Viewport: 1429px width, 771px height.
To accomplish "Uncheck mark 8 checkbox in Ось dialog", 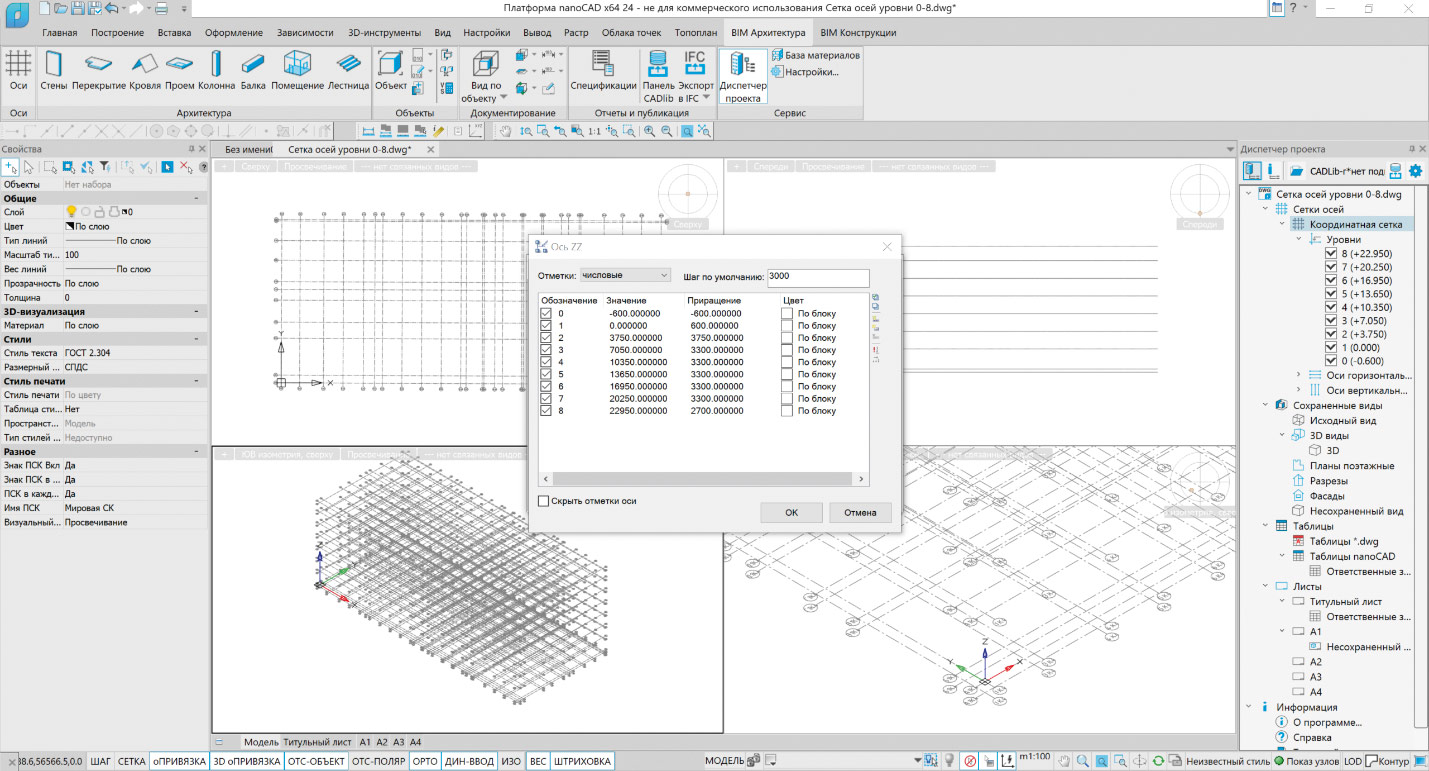I will (x=546, y=411).
